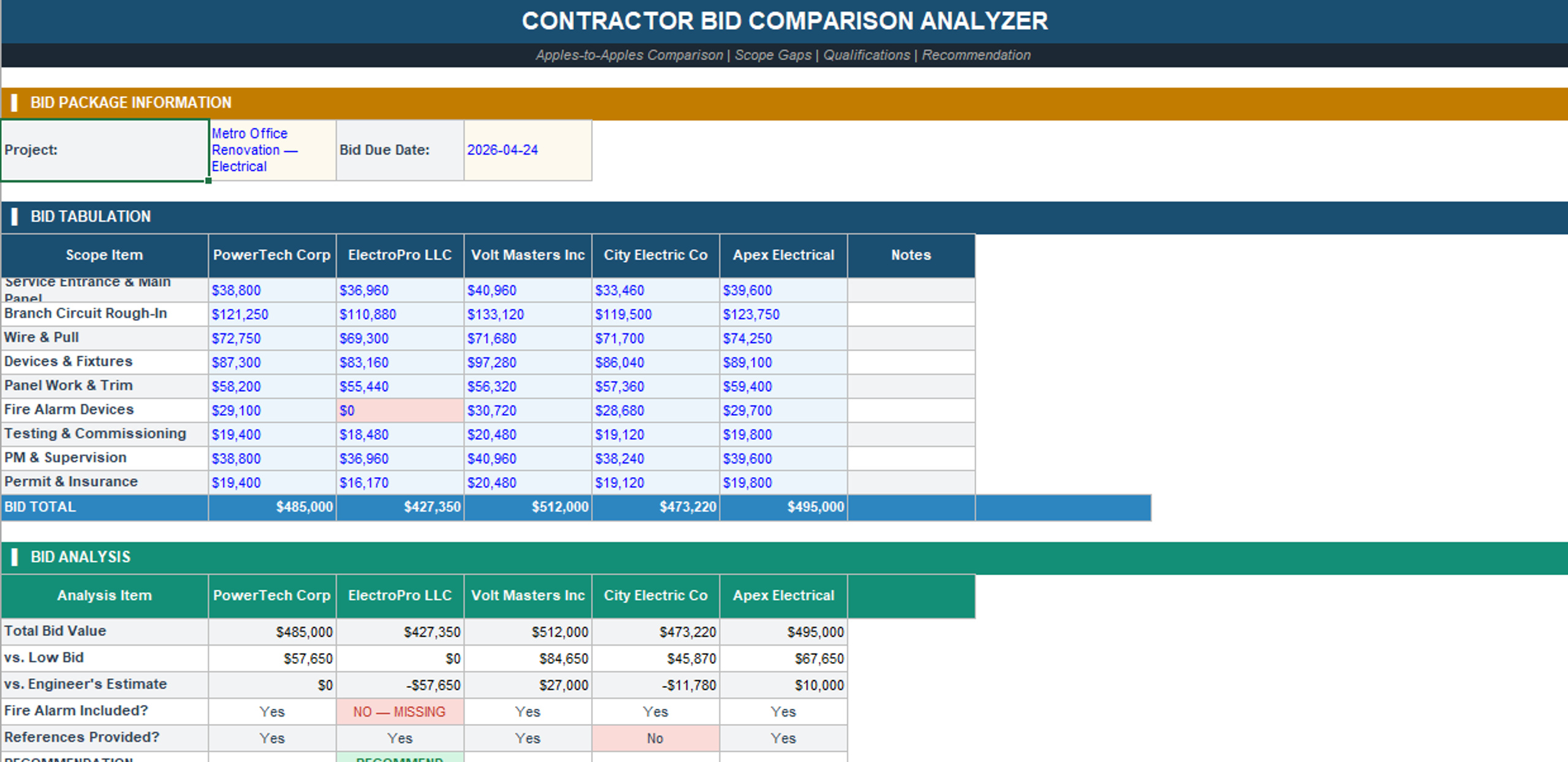
Task: Select City Electric Co header in Bid Tabulation
Action: pos(656,255)
